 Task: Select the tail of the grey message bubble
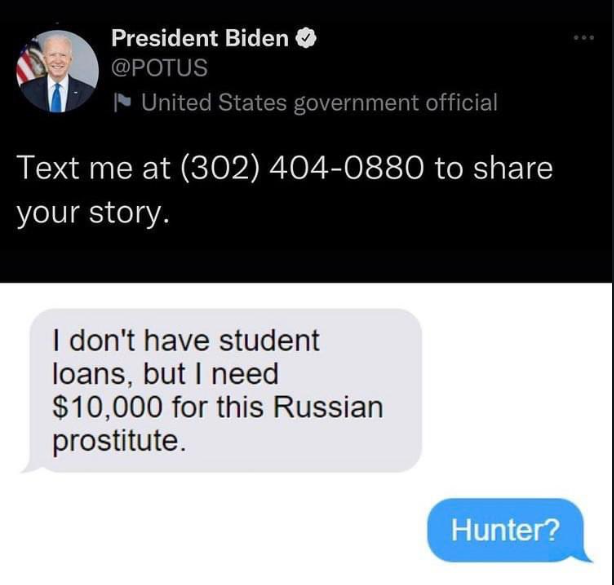[30, 467]
